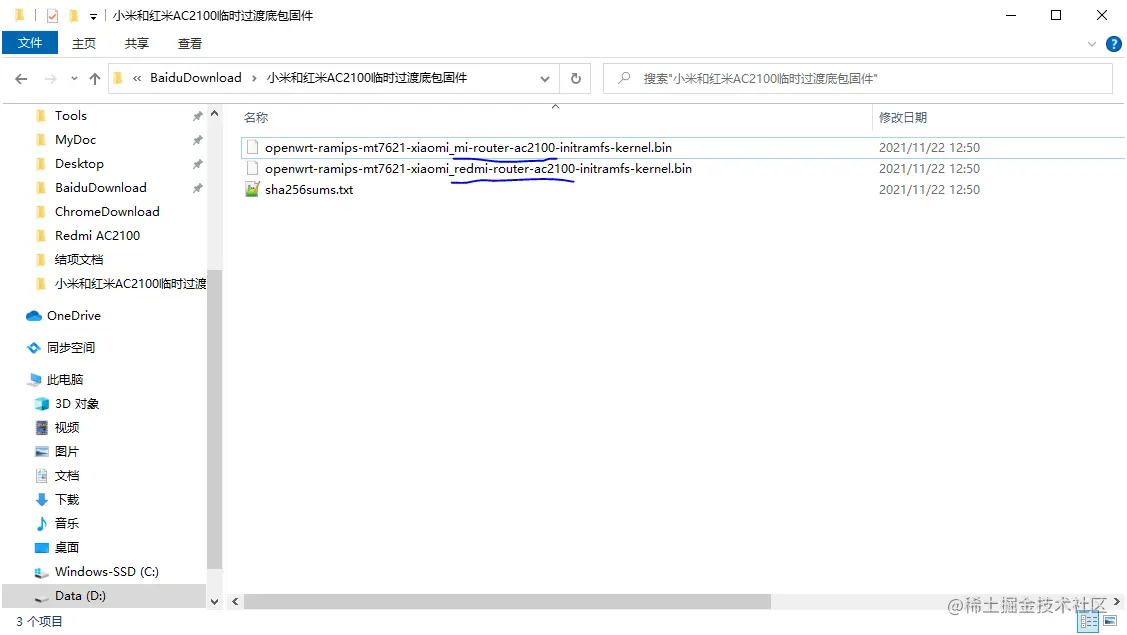This screenshot has height=635, width=1127.
Task: Click the horizontal scrollbar thumb
Action: click(x=507, y=601)
